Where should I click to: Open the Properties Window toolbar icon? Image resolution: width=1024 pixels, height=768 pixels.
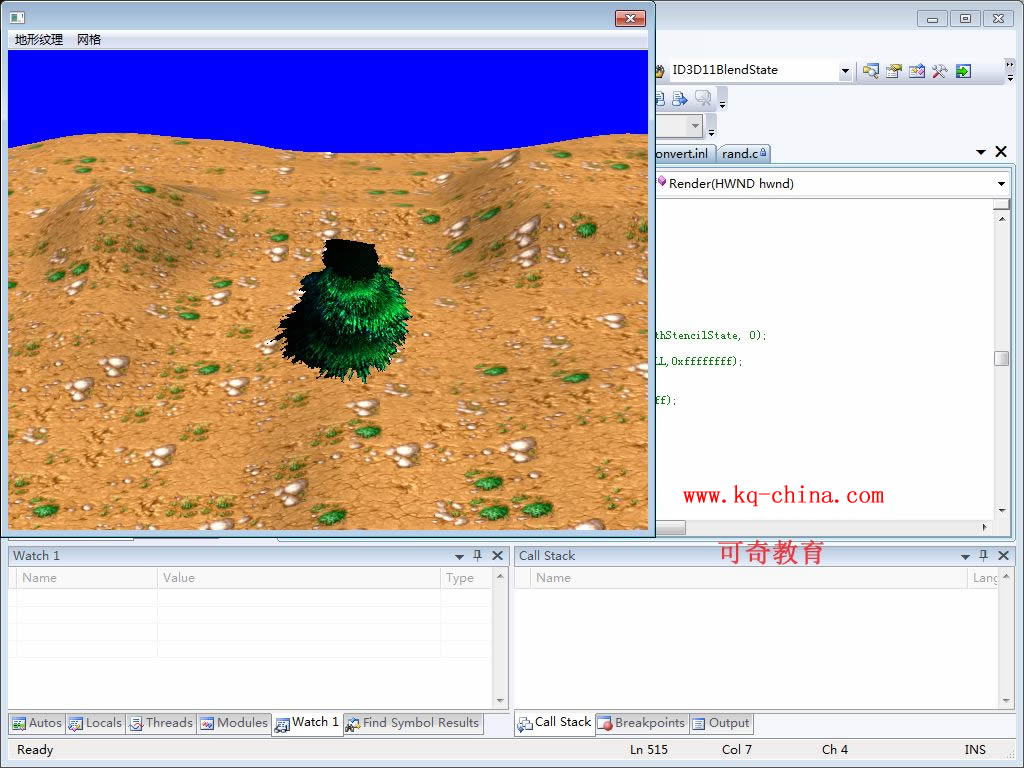tap(894, 71)
